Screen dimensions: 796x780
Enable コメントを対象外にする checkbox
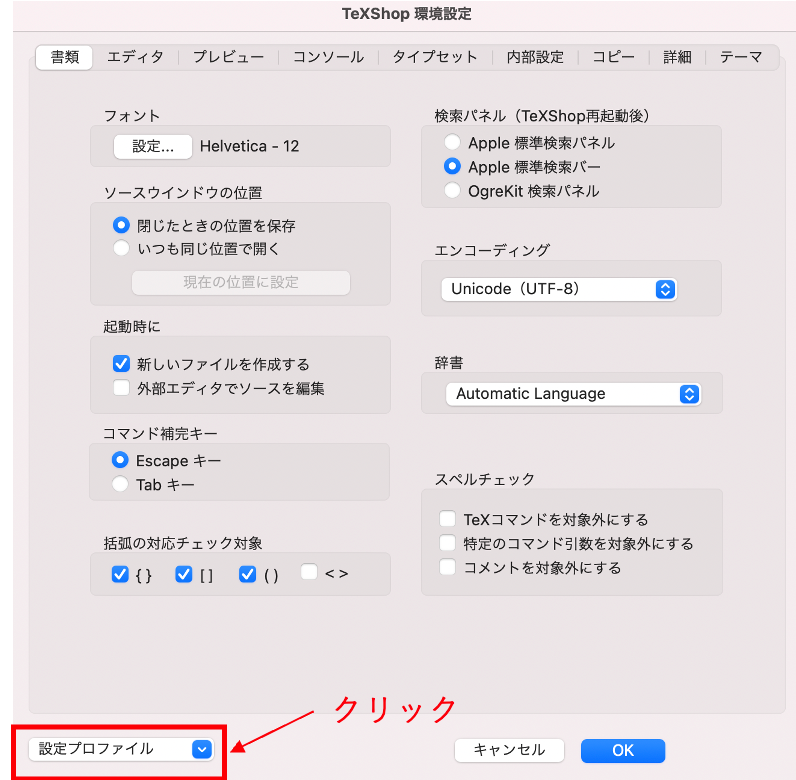pos(447,567)
